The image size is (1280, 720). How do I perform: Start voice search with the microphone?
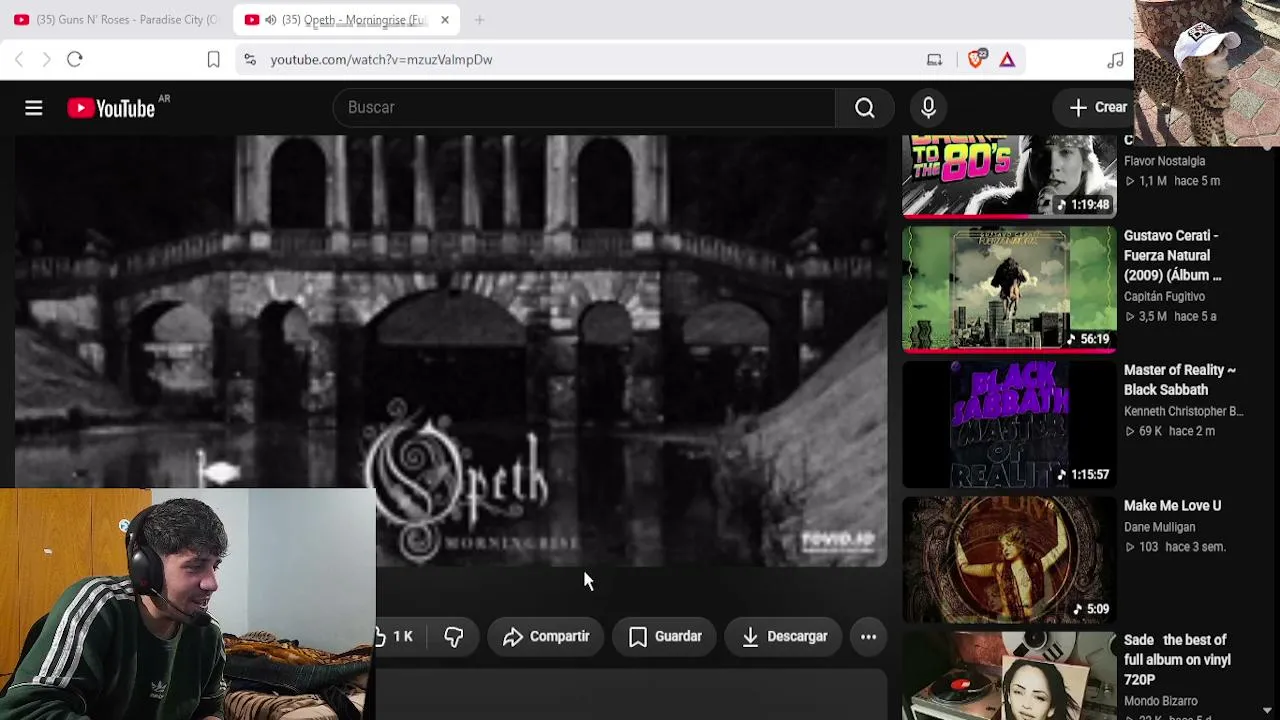click(x=928, y=108)
